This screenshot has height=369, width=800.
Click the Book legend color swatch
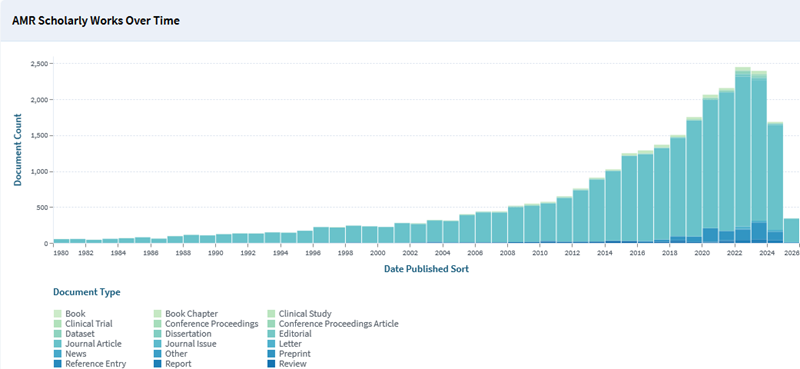coord(58,314)
